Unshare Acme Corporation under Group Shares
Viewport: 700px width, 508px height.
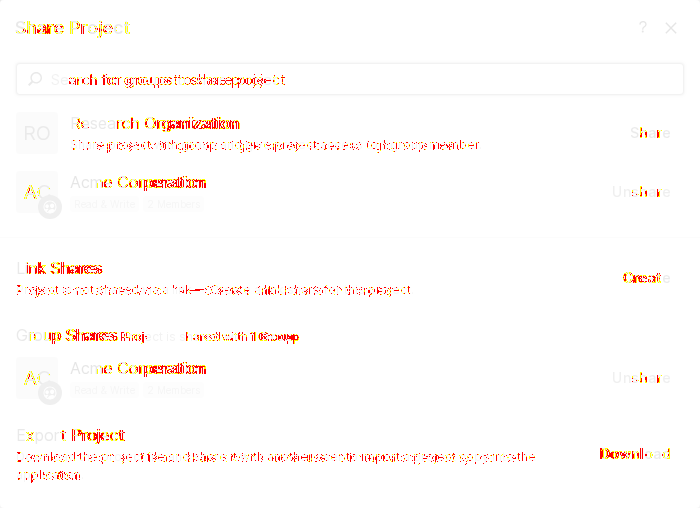(641, 378)
